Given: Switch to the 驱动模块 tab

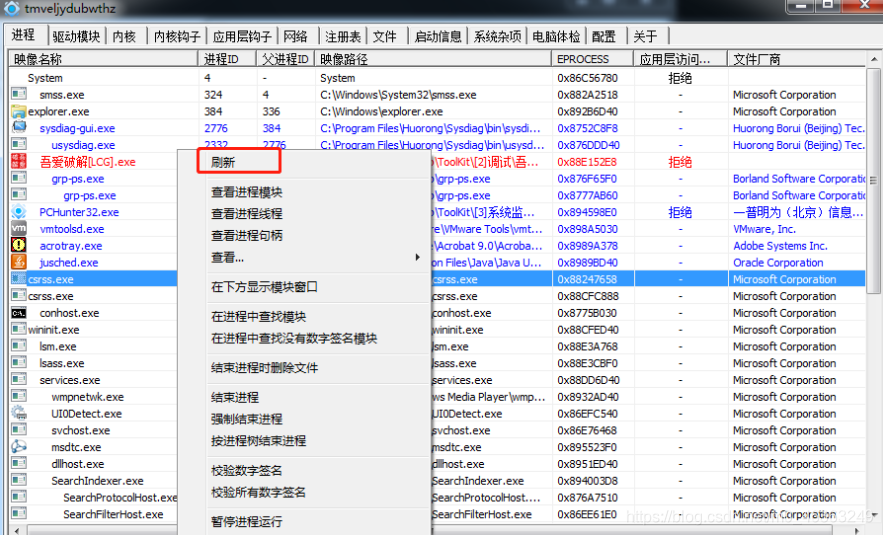Looking at the screenshot, I should pyautogui.click(x=76, y=37).
